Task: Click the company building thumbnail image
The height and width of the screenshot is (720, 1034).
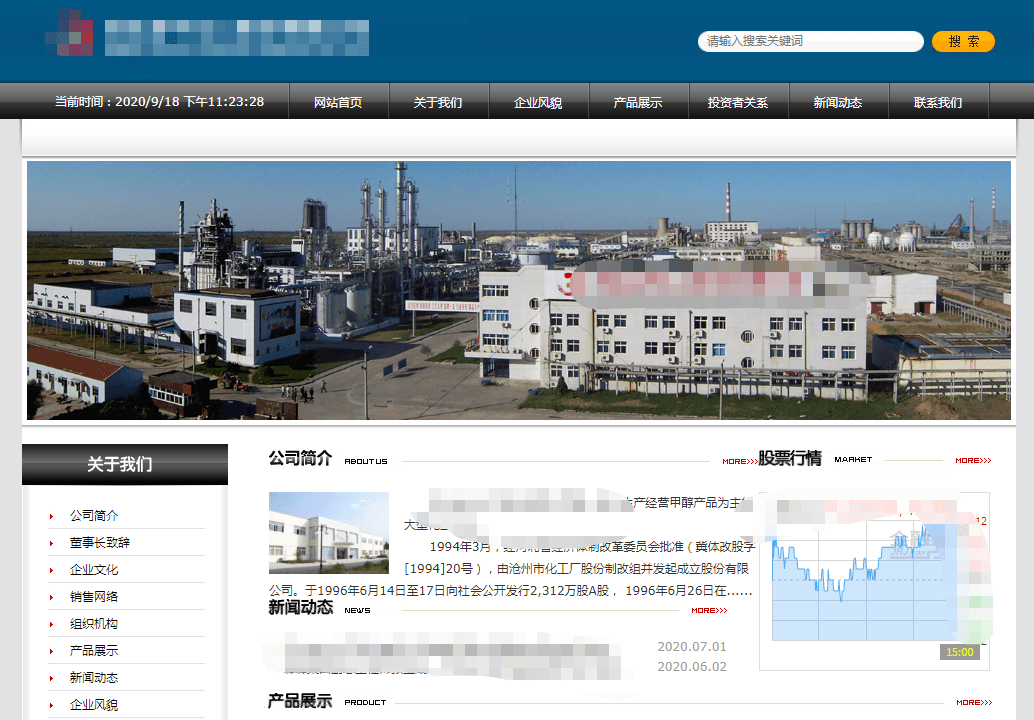Action: (328, 532)
